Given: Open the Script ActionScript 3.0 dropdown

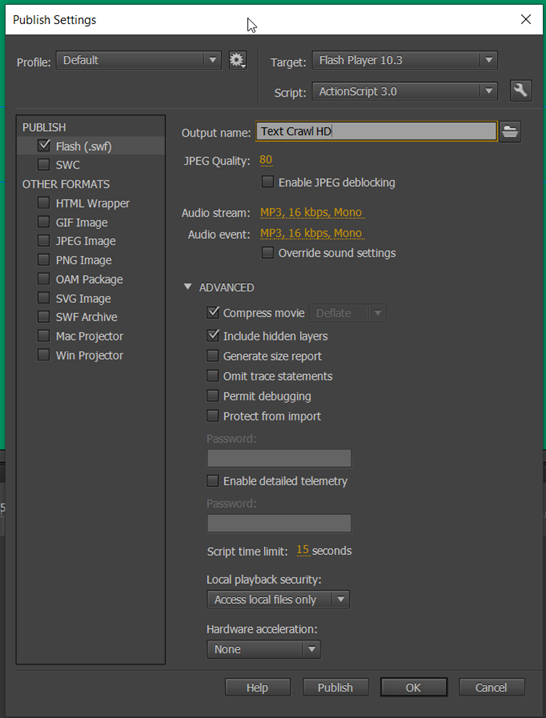Looking at the screenshot, I should 405,91.
